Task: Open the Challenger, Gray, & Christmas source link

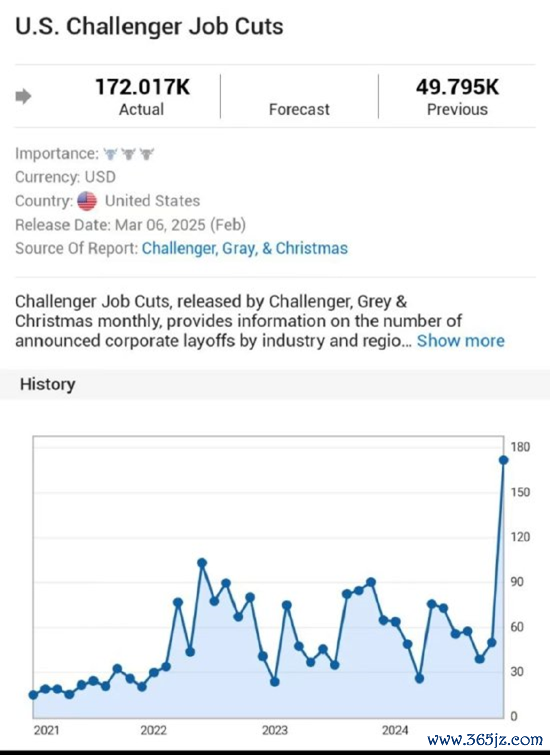Action: point(245,248)
